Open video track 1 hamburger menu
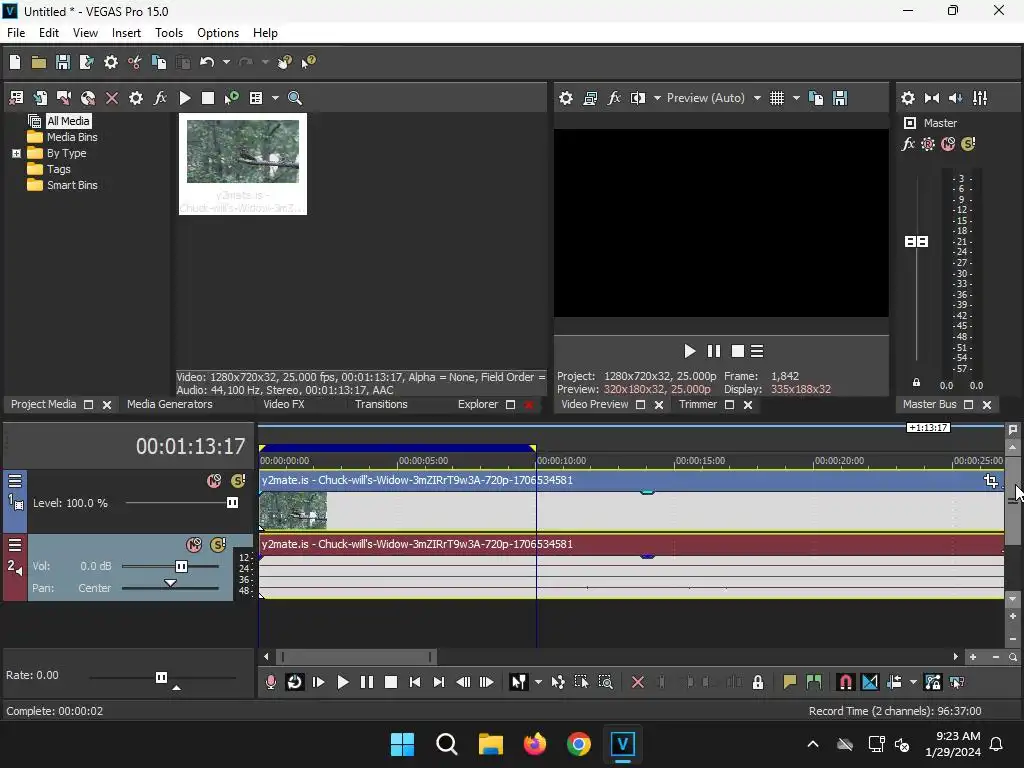Viewport: 1024px width, 768px height. (x=15, y=481)
